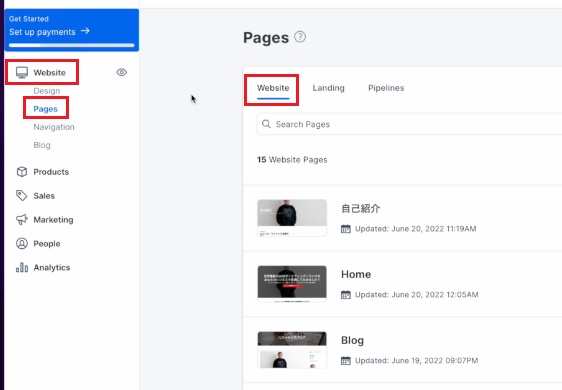The image size is (562, 390).
Task: Open the Home page thumbnail
Action: 292,284
